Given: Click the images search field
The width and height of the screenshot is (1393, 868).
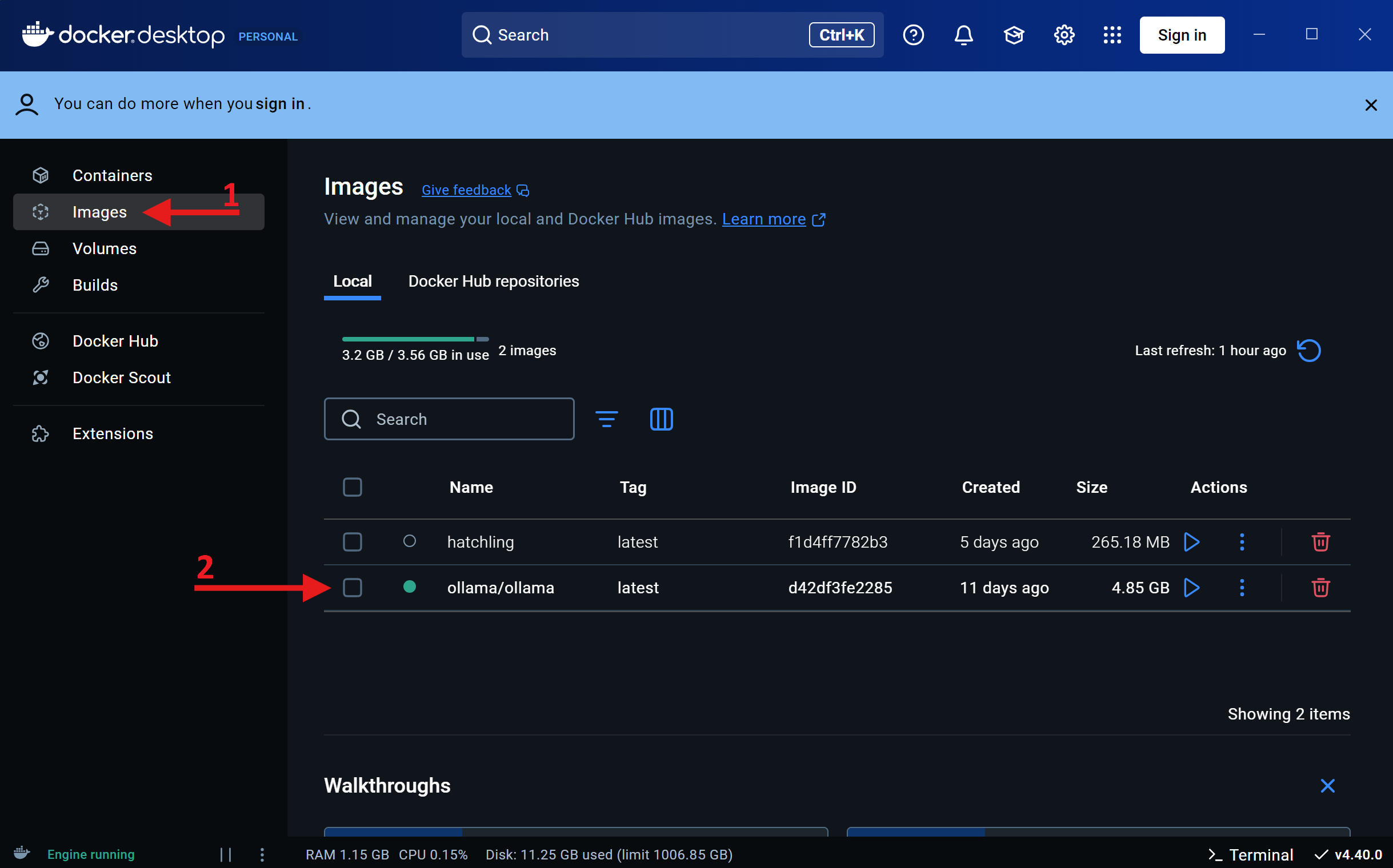Looking at the screenshot, I should [449, 419].
